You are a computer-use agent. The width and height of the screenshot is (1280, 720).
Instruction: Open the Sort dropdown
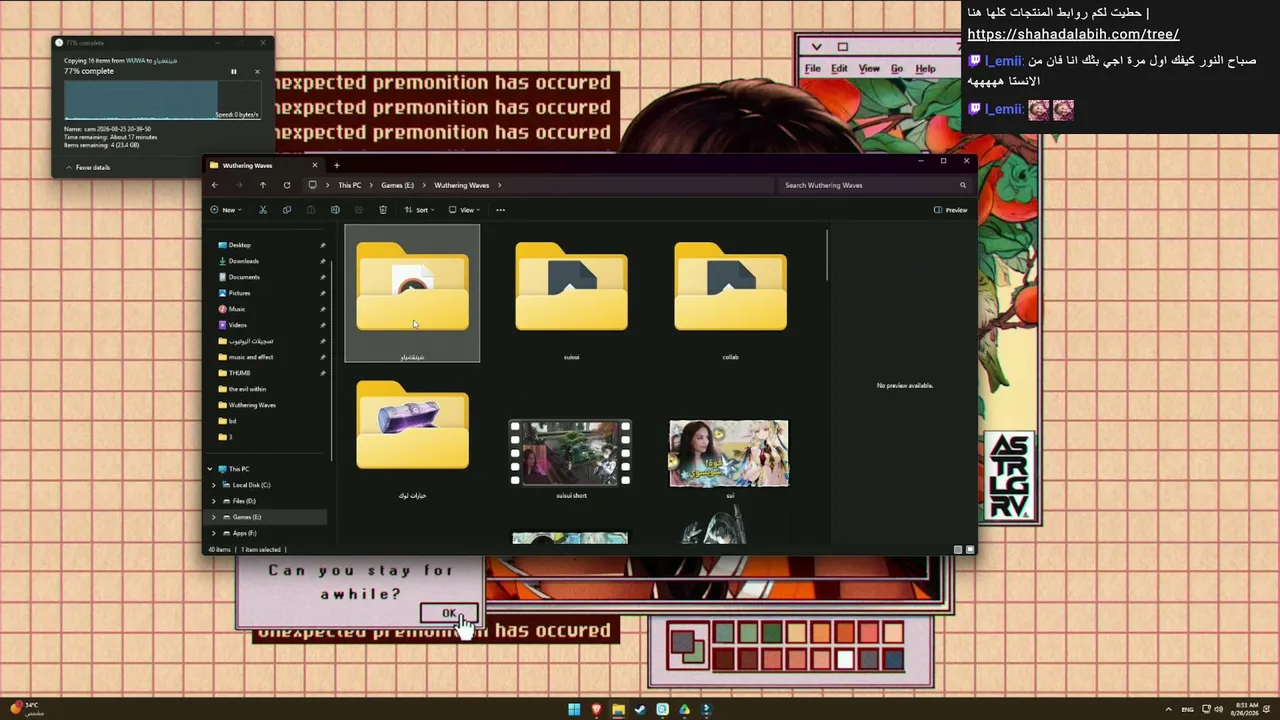419,210
